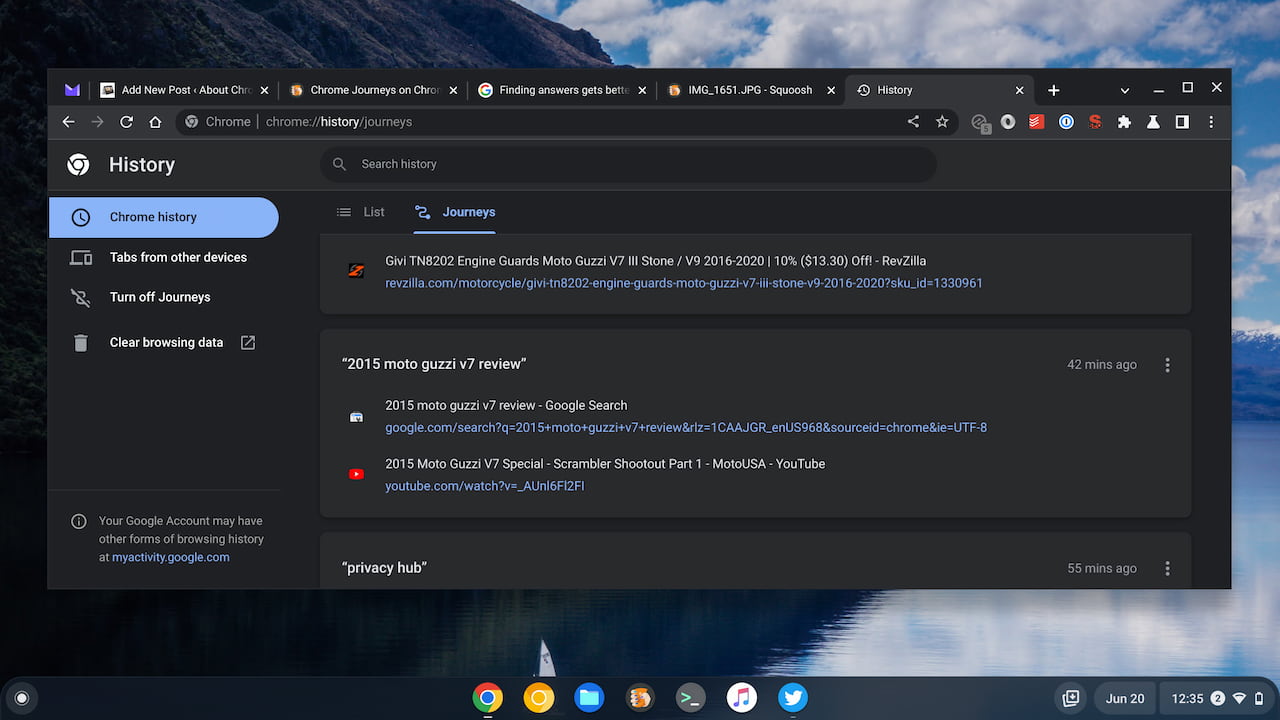Screen dimensions: 1280x720
Task: Open youtube.com/watch Scrambler Shootout link
Action: [485, 486]
